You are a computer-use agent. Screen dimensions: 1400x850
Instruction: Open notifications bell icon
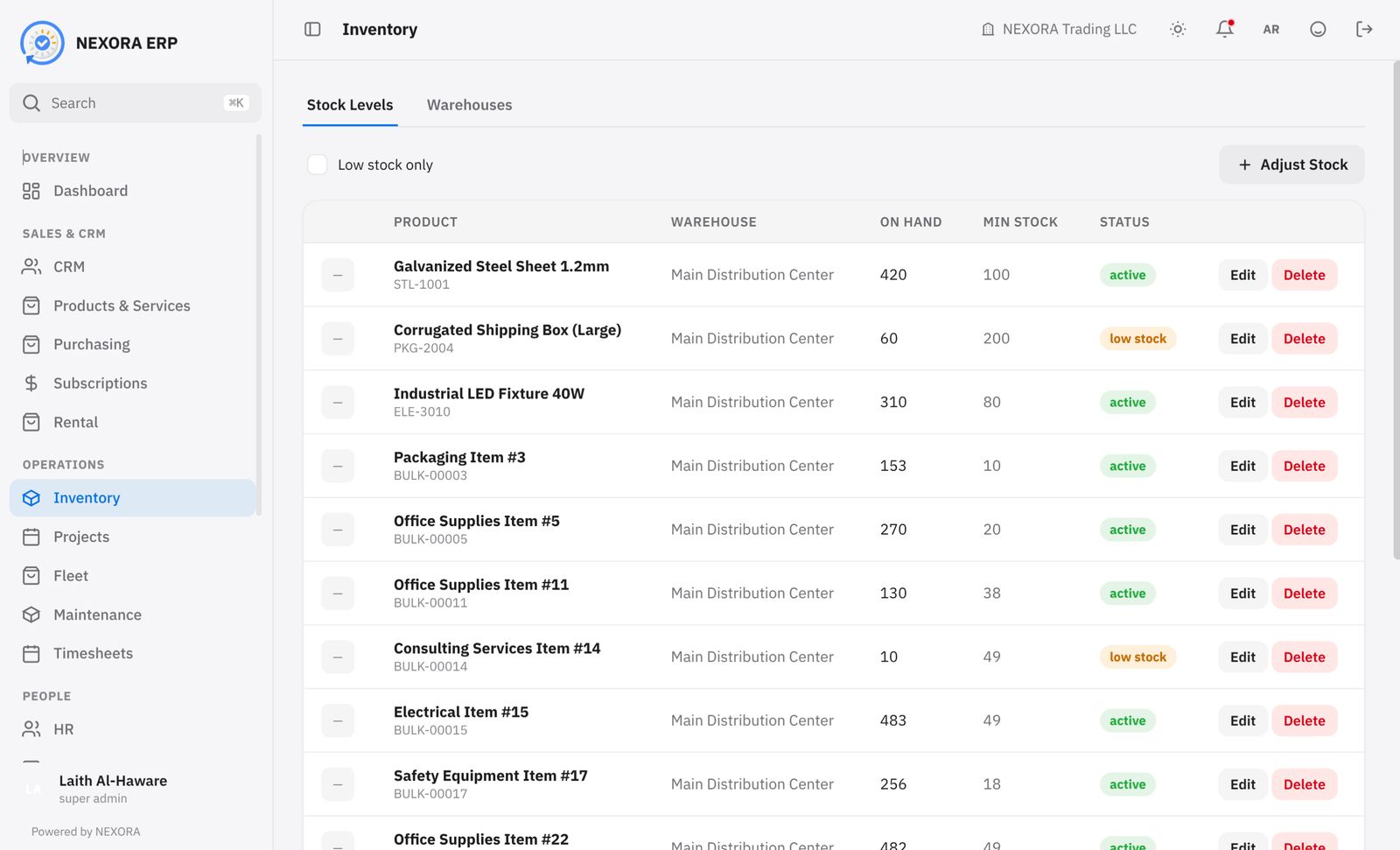coord(1225,29)
